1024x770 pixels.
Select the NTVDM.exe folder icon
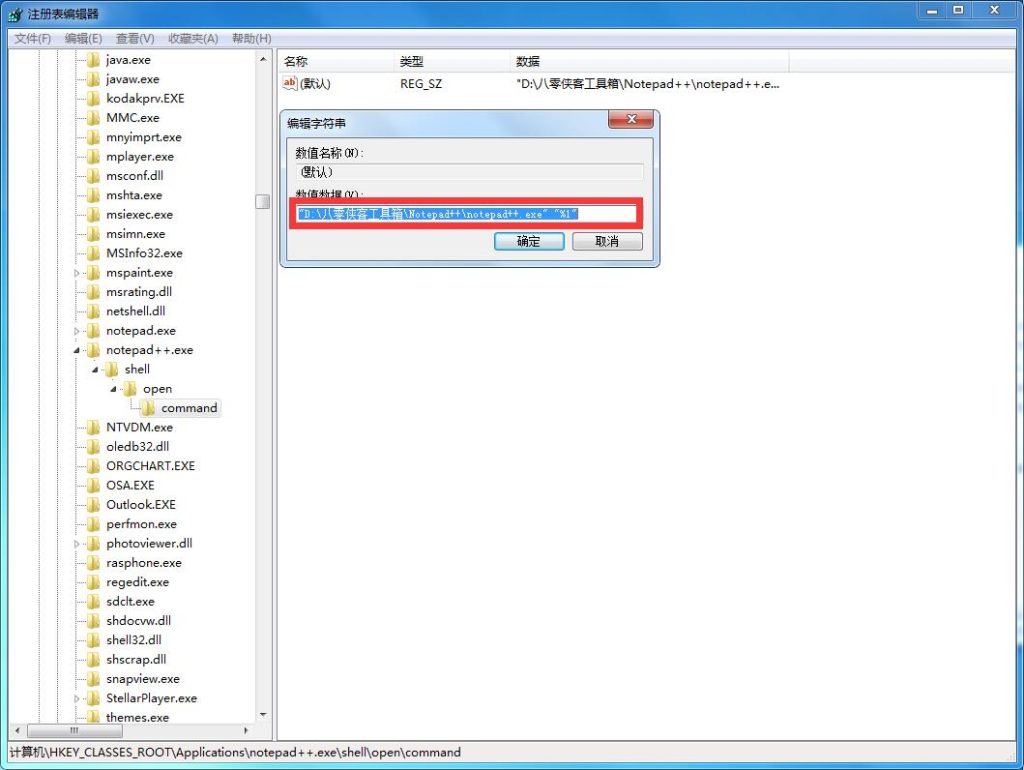pyautogui.click(x=93, y=427)
